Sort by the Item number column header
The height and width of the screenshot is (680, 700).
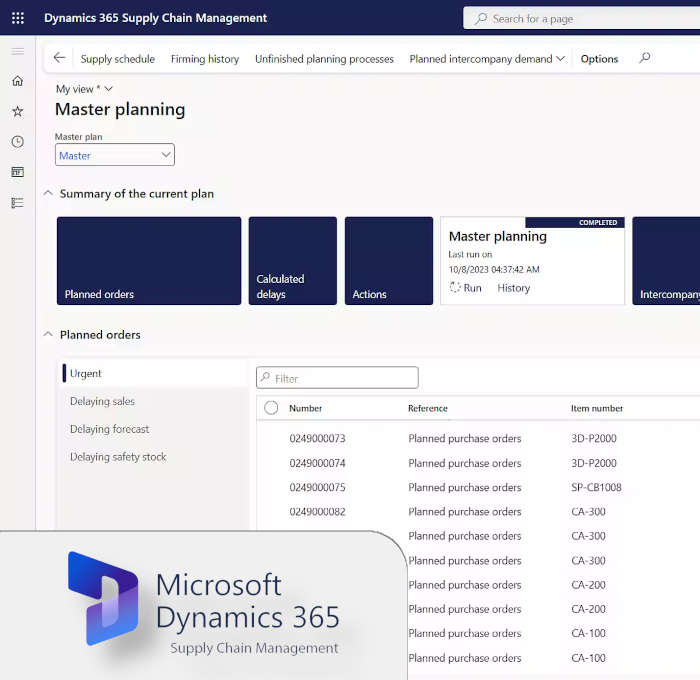596,408
